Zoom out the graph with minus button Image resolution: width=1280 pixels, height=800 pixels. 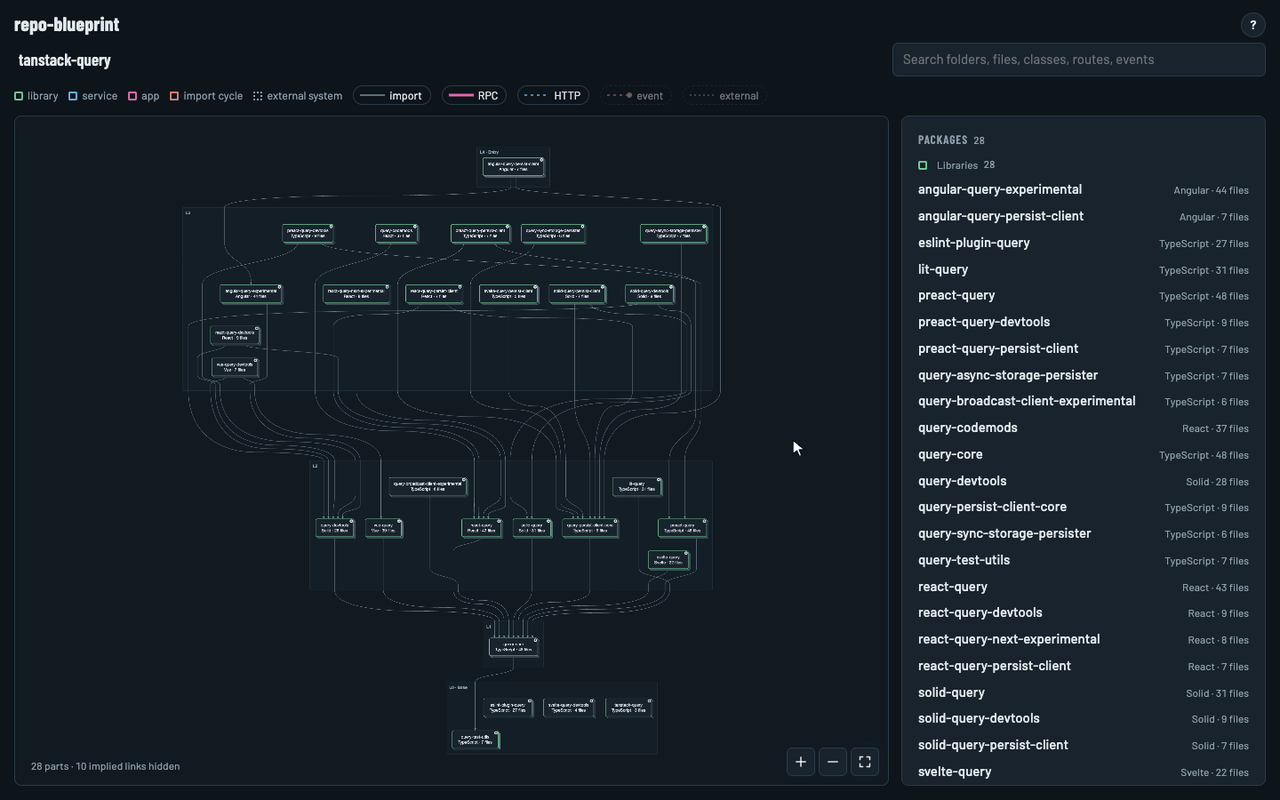[833, 762]
